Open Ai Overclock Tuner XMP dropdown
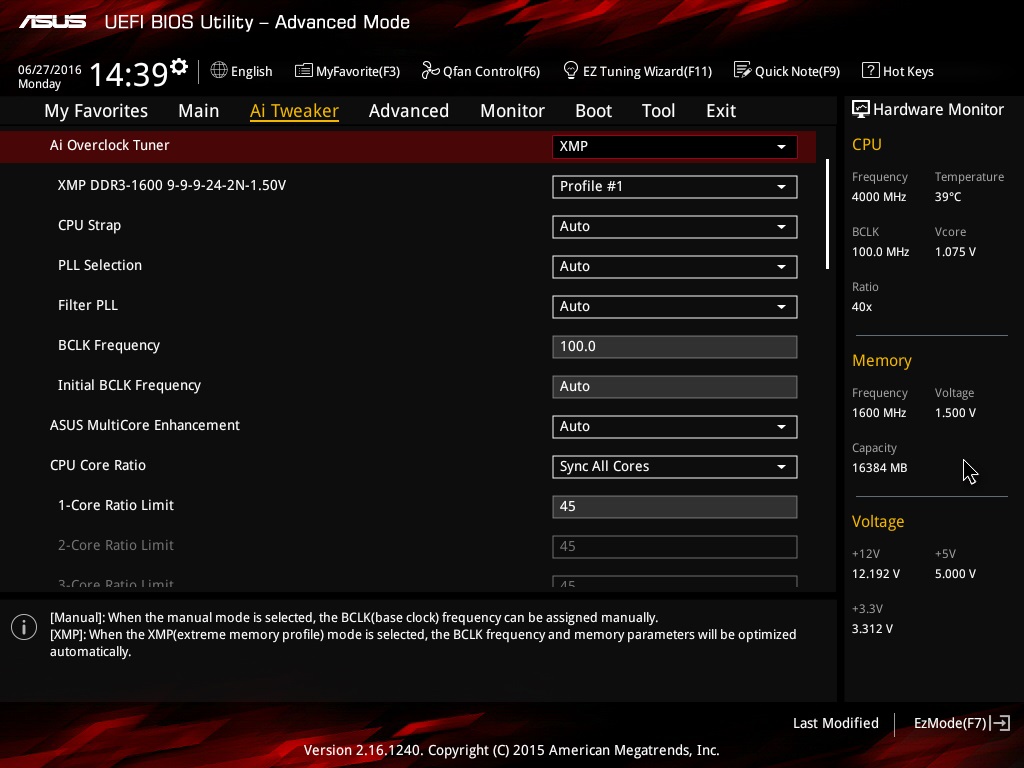The image size is (1024, 768). tap(675, 146)
